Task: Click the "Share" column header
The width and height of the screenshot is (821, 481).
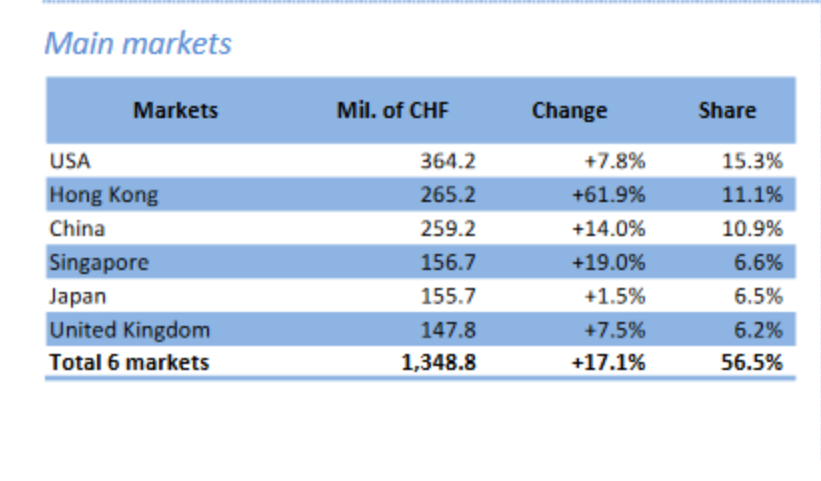Action: pyautogui.click(x=727, y=110)
